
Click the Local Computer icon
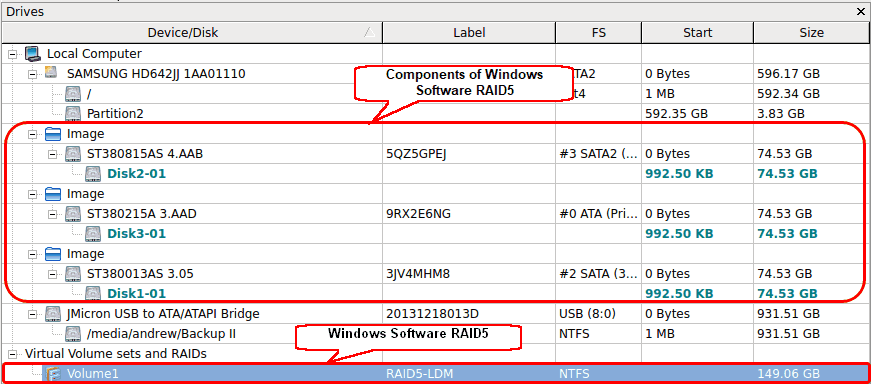[33, 54]
